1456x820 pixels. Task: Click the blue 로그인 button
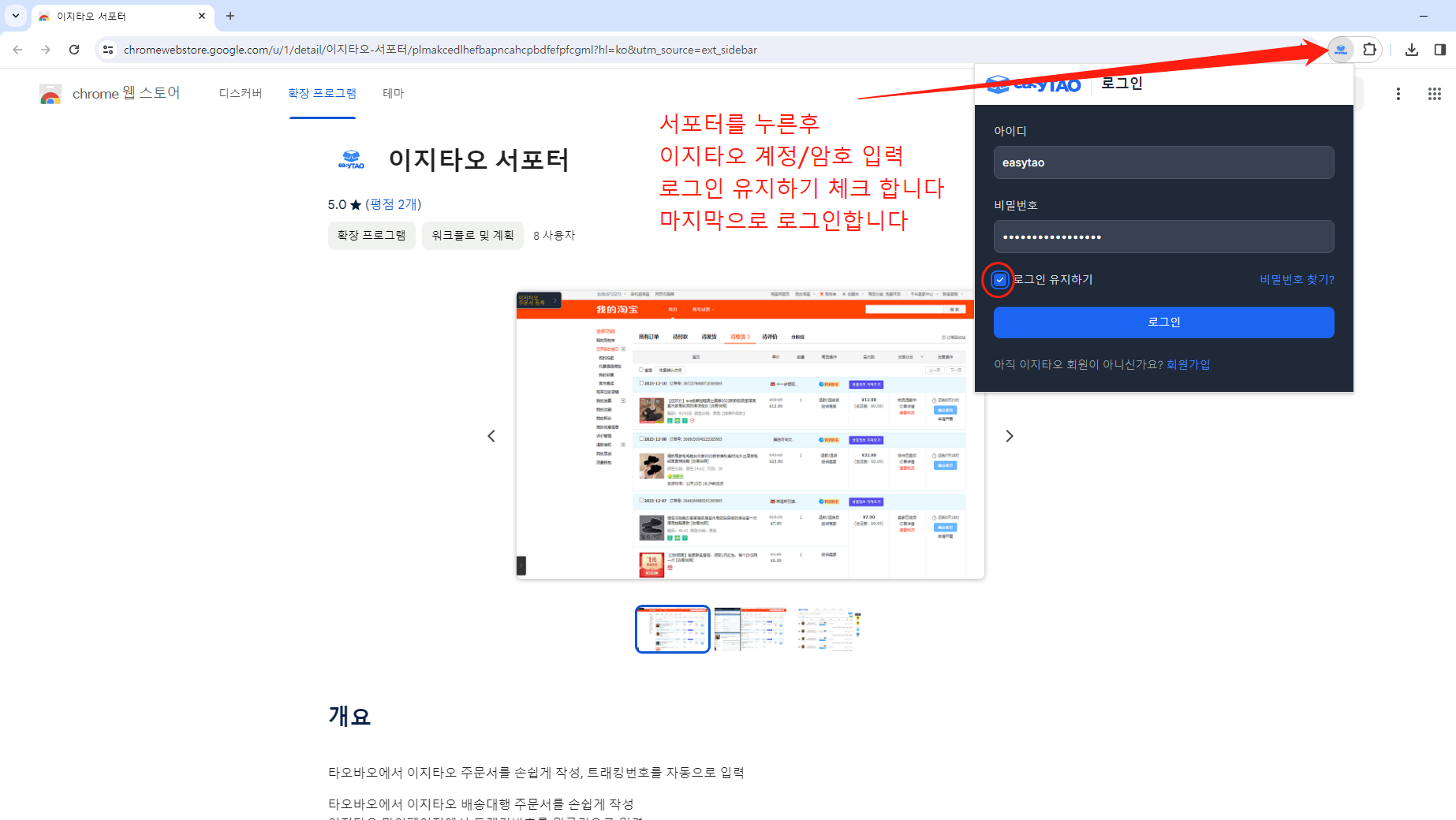1164,322
